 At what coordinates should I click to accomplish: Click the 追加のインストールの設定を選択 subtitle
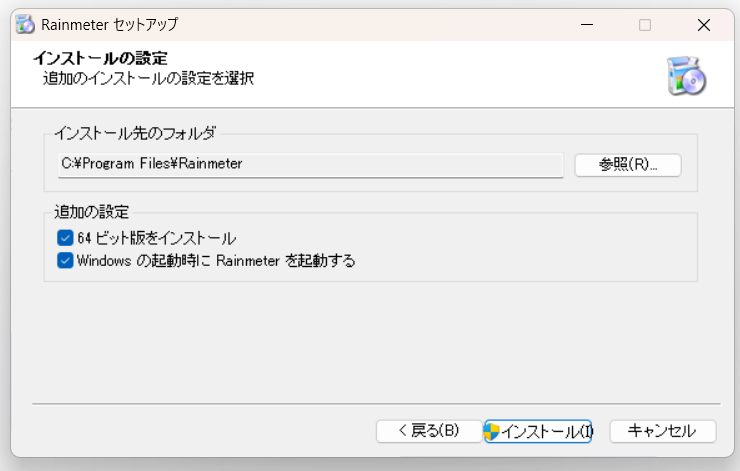[148, 77]
